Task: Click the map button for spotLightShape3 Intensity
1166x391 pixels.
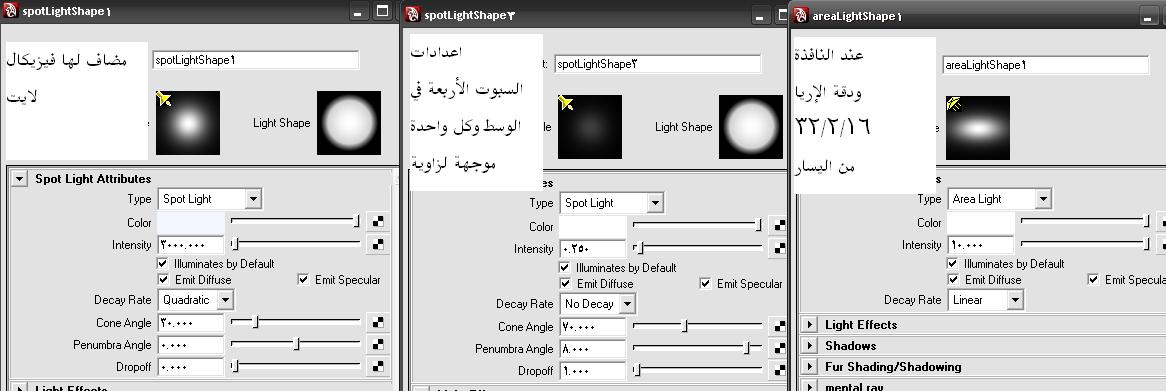Action: (x=779, y=249)
